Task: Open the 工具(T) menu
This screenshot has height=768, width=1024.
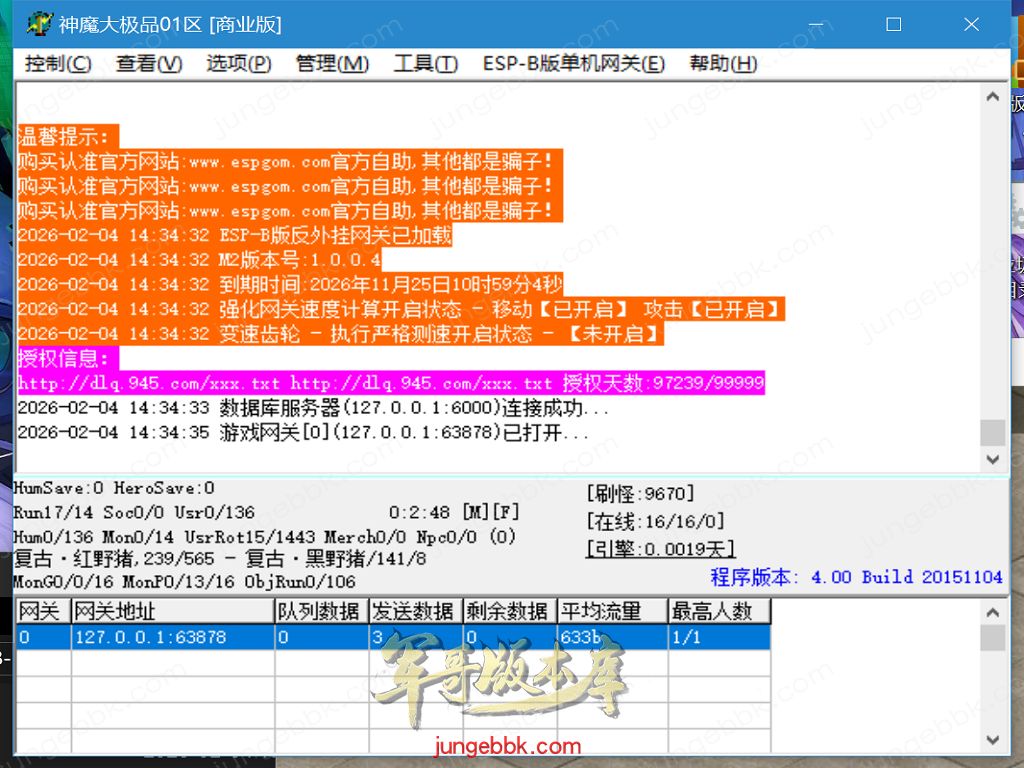Action: coord(425,64)
